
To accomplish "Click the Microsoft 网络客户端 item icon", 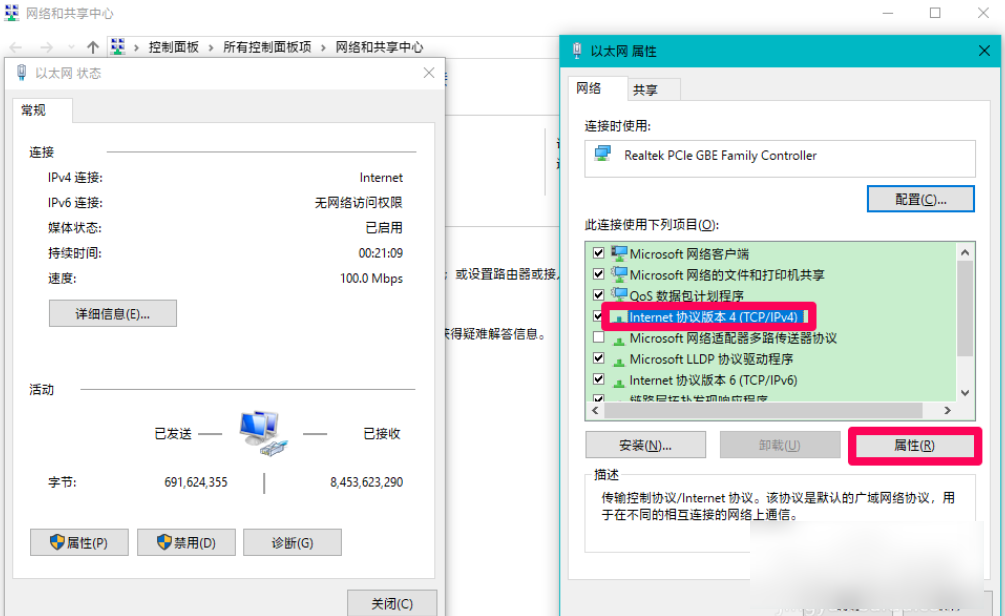I will (x=618, y=253).
